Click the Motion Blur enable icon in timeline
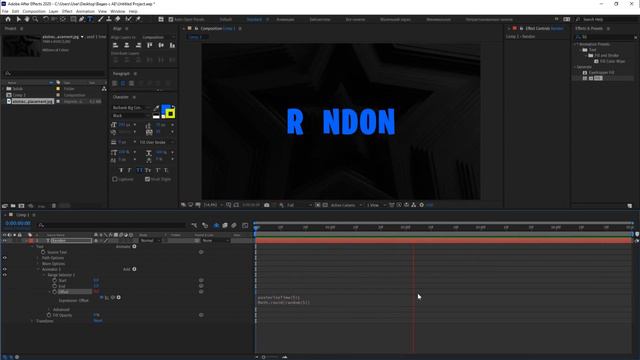The image size is (640, 360). tap(234, 225)
